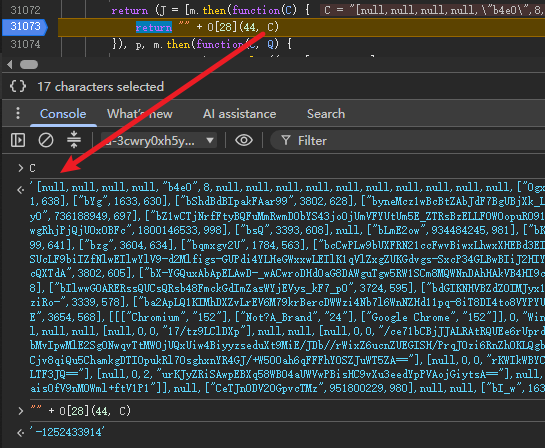
Task: Toggle the console sidebar panel icon
Action: (18, 140)
